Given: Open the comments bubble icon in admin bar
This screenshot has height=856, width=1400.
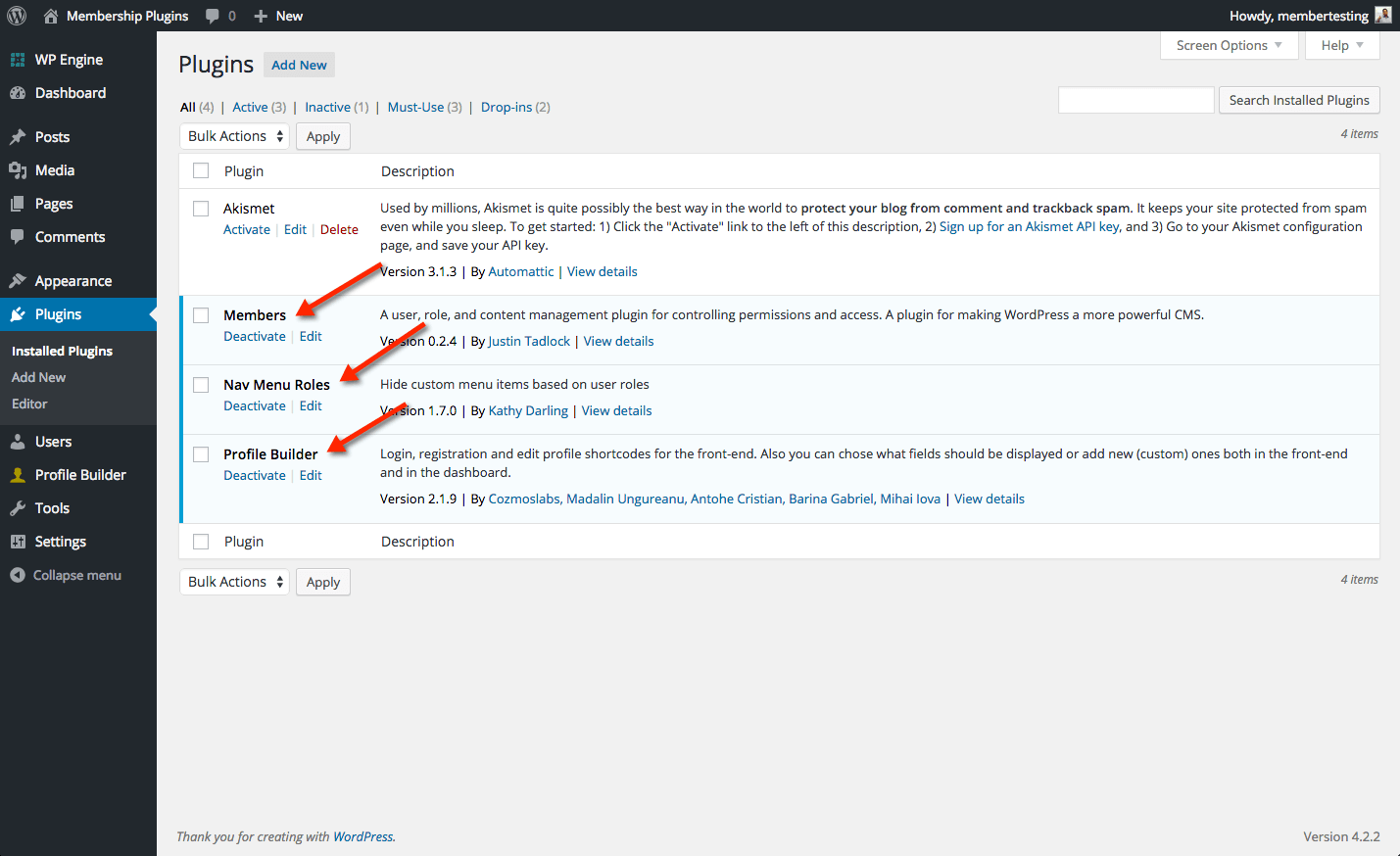Looking at the screenshot, I should (213, 16).
